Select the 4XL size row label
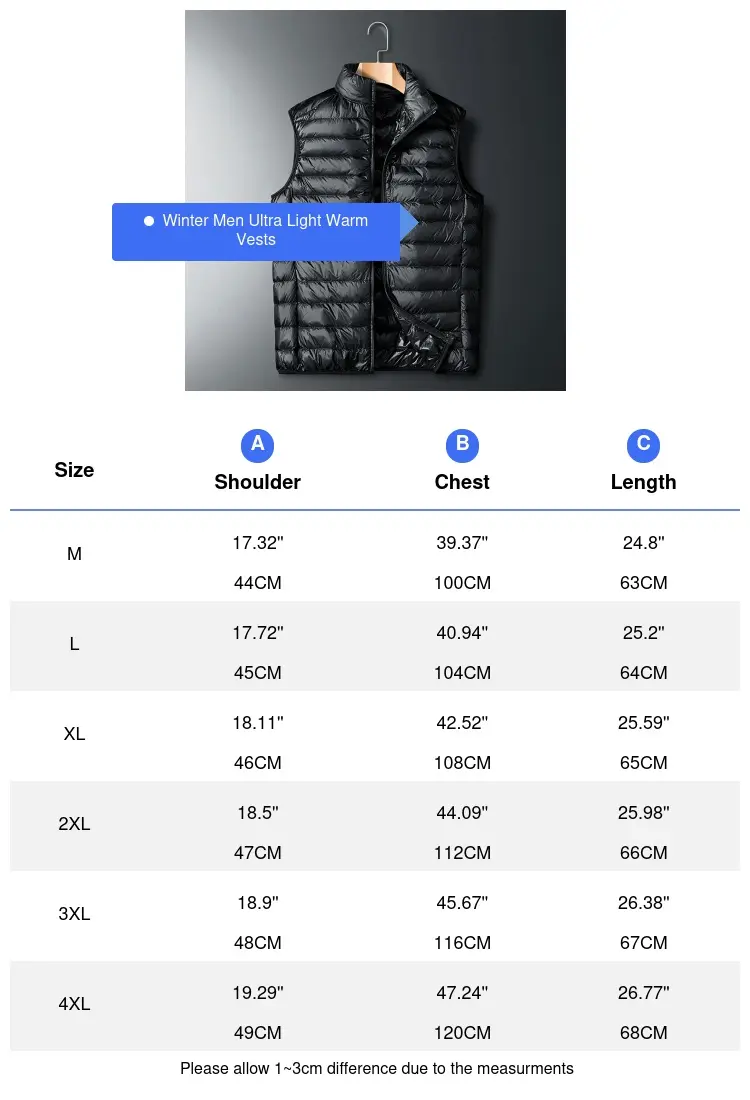 [74, 1004]
